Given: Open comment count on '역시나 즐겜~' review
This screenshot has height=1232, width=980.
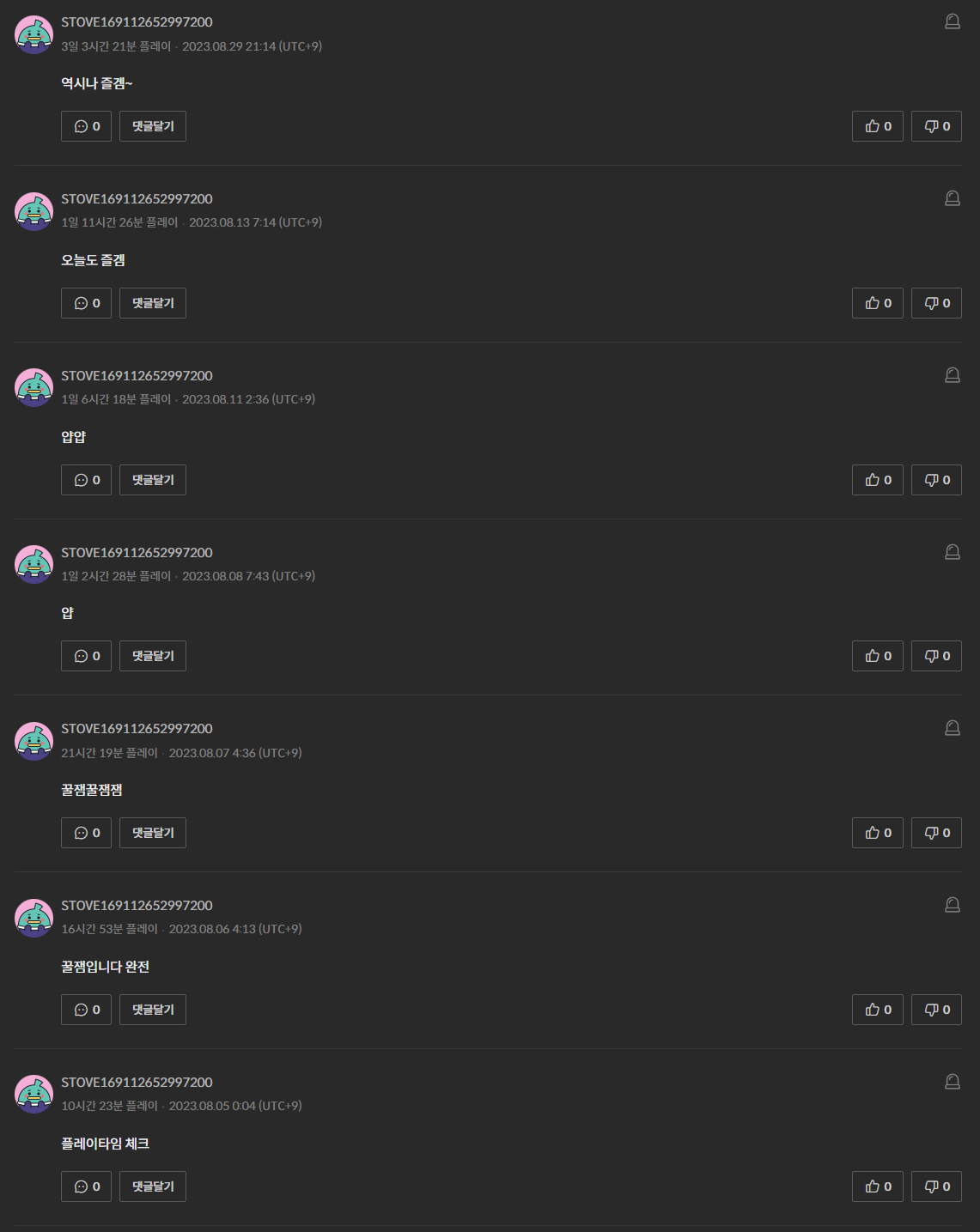Looking at the screenshot, I should pos(86,126).
